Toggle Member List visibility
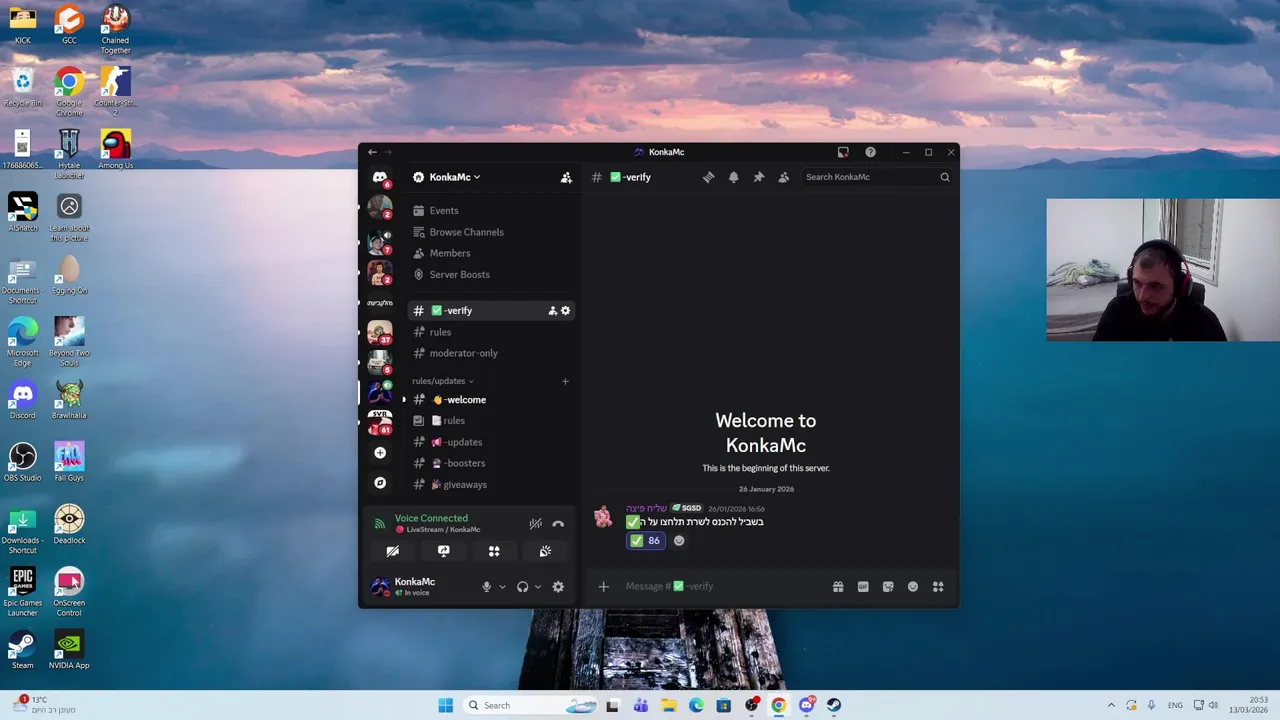1280x720 pixels. pyautogui.click(x=783, y=177)
